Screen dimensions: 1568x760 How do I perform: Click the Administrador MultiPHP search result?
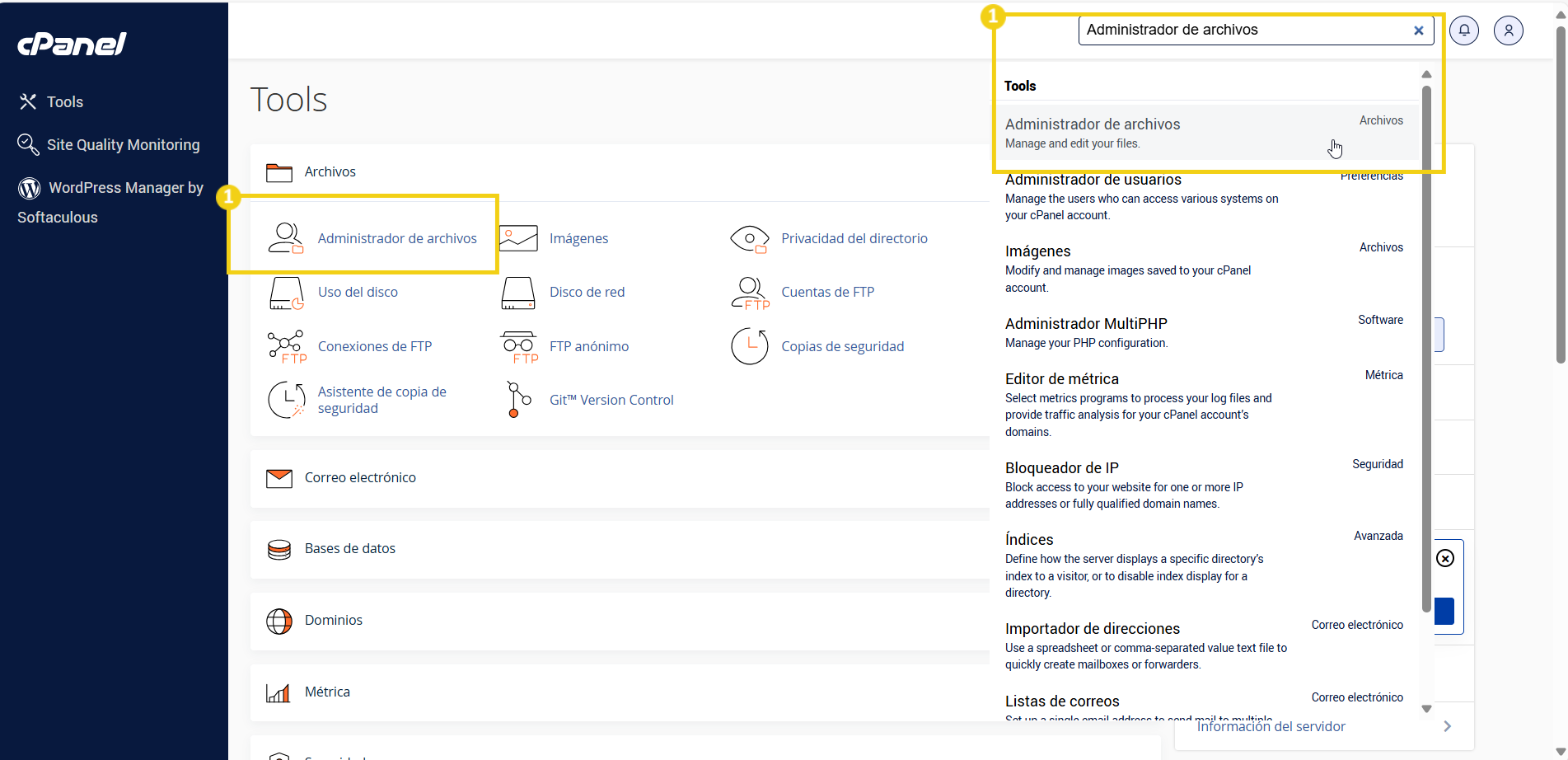tap(1086, 324)
